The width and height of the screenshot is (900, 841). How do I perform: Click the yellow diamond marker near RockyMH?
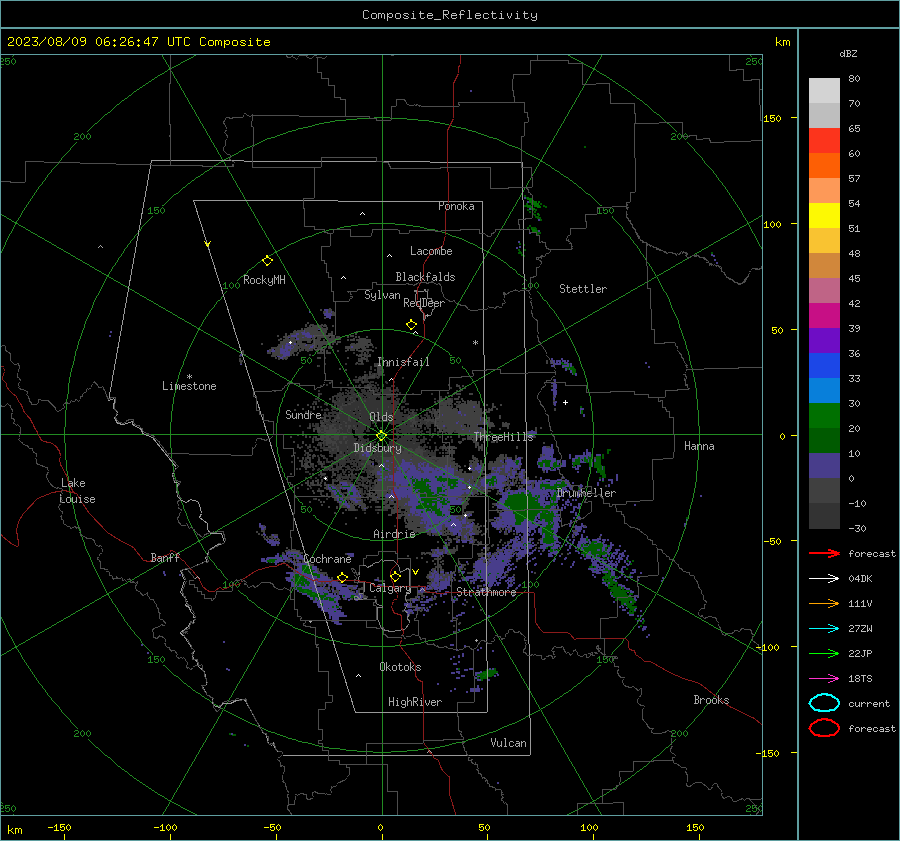click(x=267, y=260)
